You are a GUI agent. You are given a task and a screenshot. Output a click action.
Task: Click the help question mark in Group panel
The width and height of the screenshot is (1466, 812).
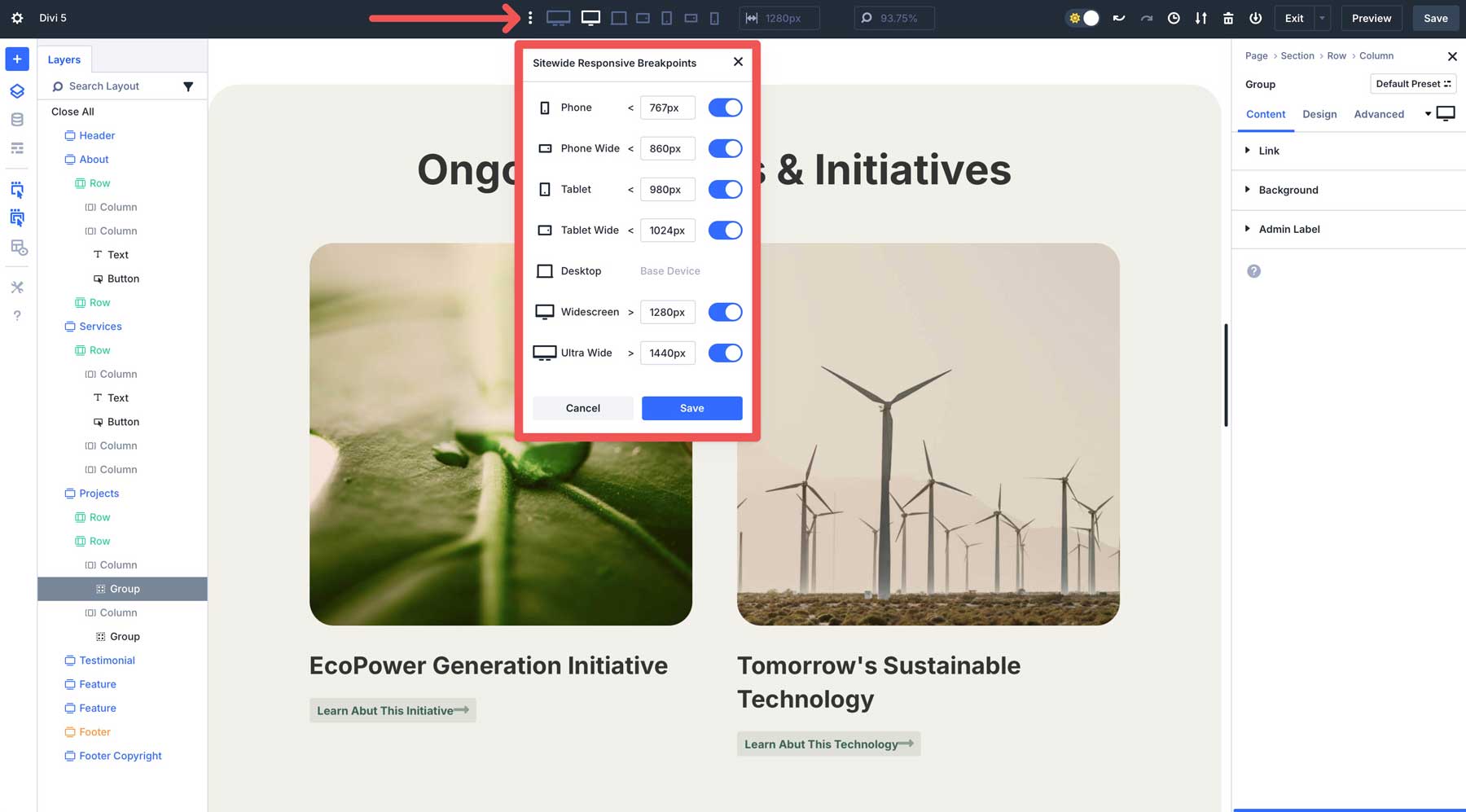pyautogui.click(x=1253, y=271)
